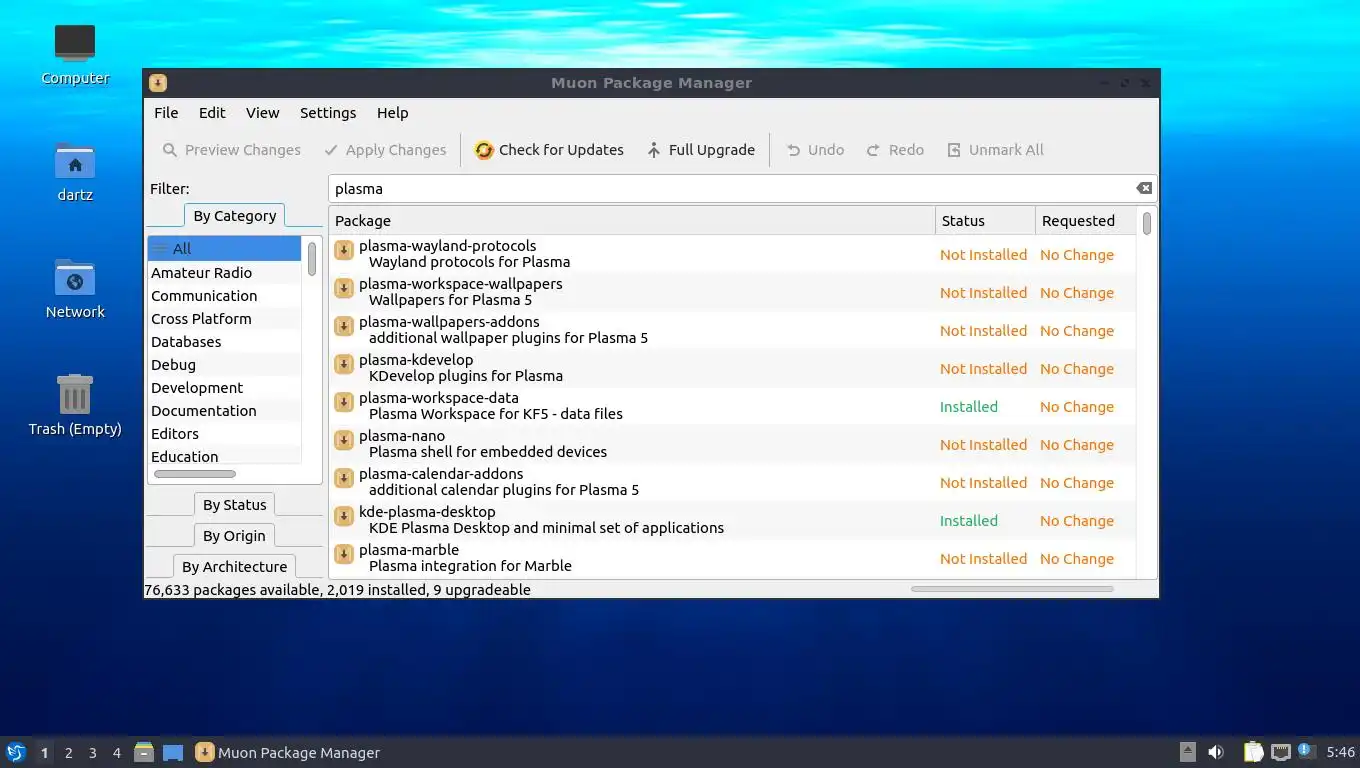Select the Communication category
1360x768 pixels.
[224, 296]
